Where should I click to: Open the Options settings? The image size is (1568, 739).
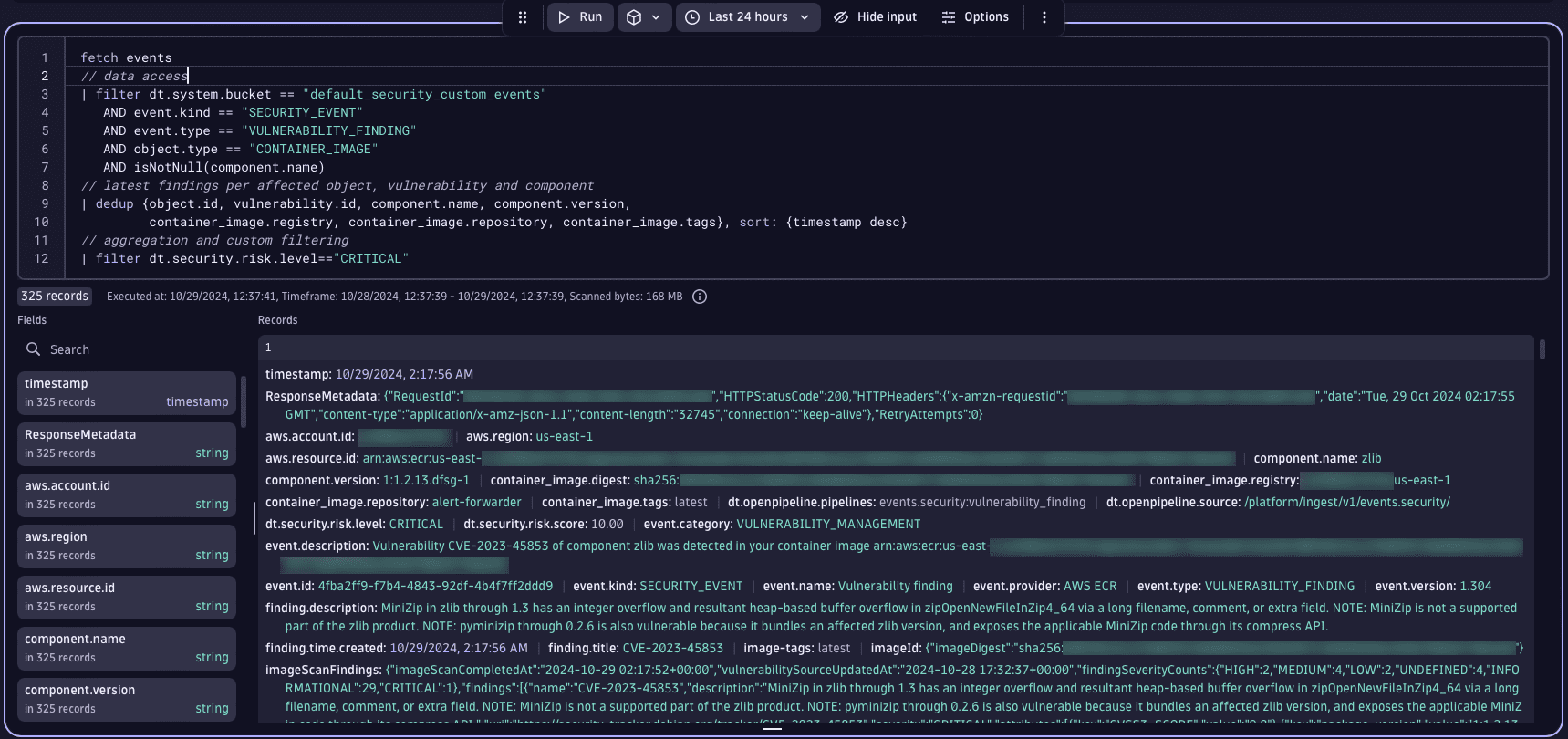(975, 17)
